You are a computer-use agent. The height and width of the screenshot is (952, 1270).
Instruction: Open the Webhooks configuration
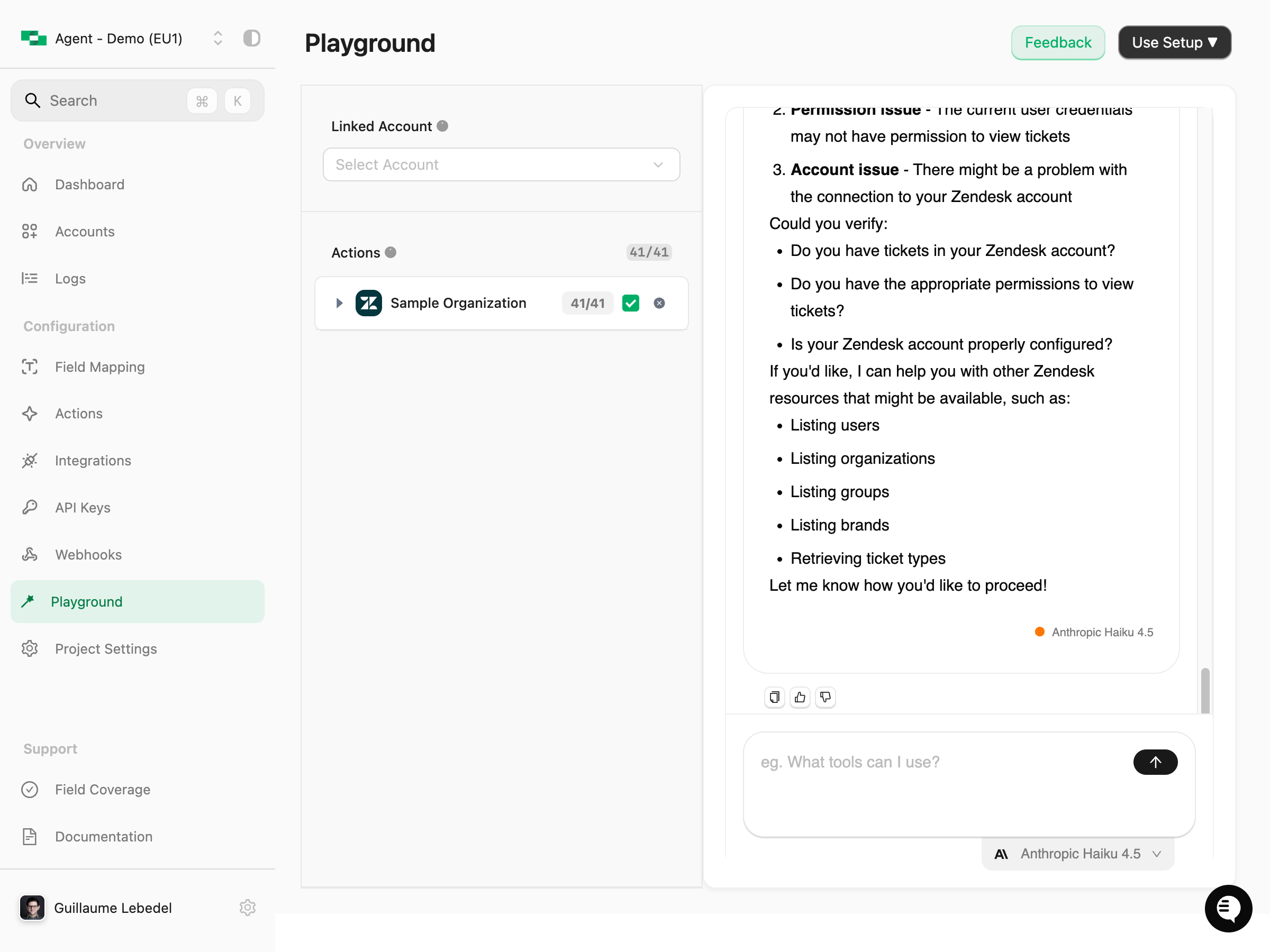88,554
